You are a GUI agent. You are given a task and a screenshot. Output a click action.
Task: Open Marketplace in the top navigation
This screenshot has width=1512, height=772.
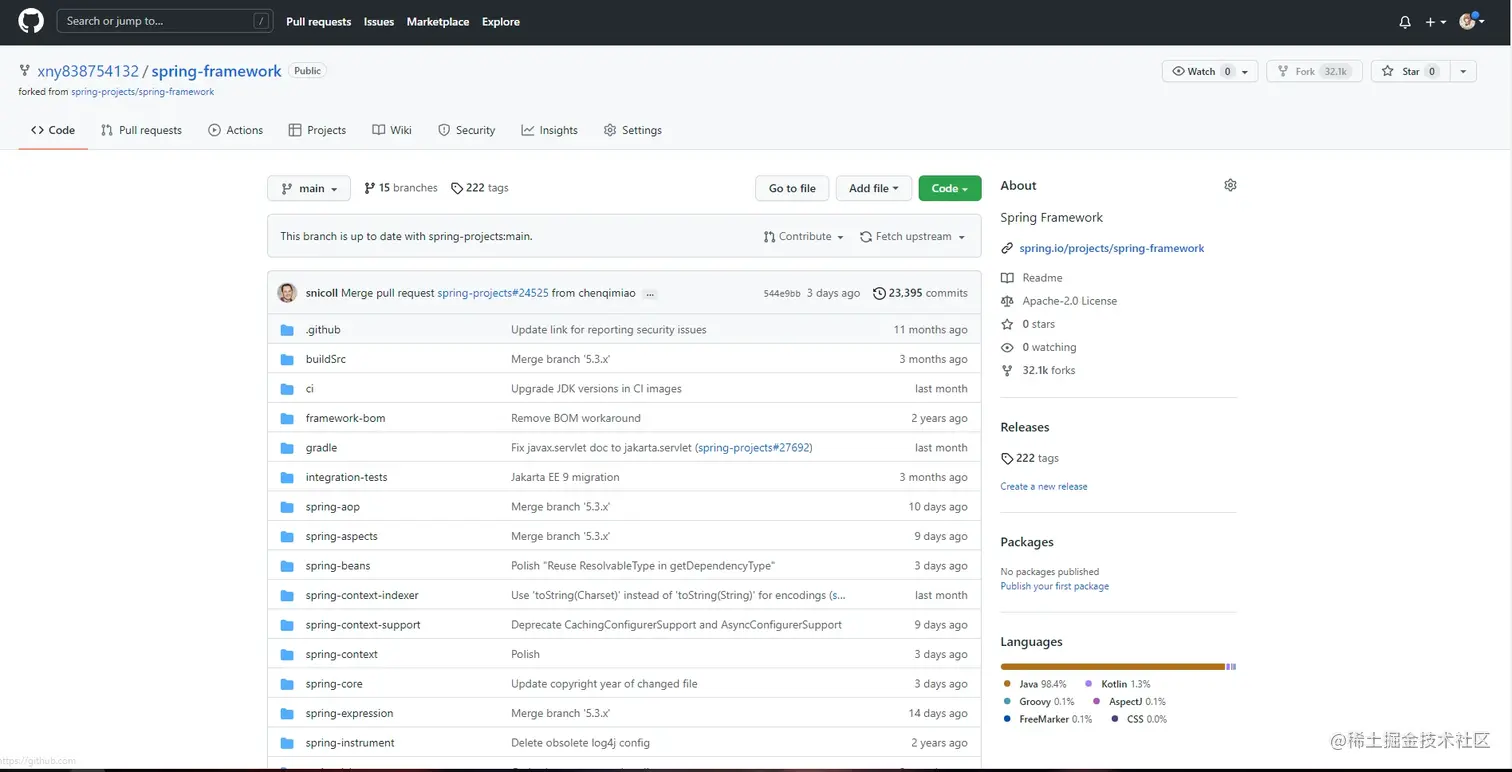click(438, 22)
